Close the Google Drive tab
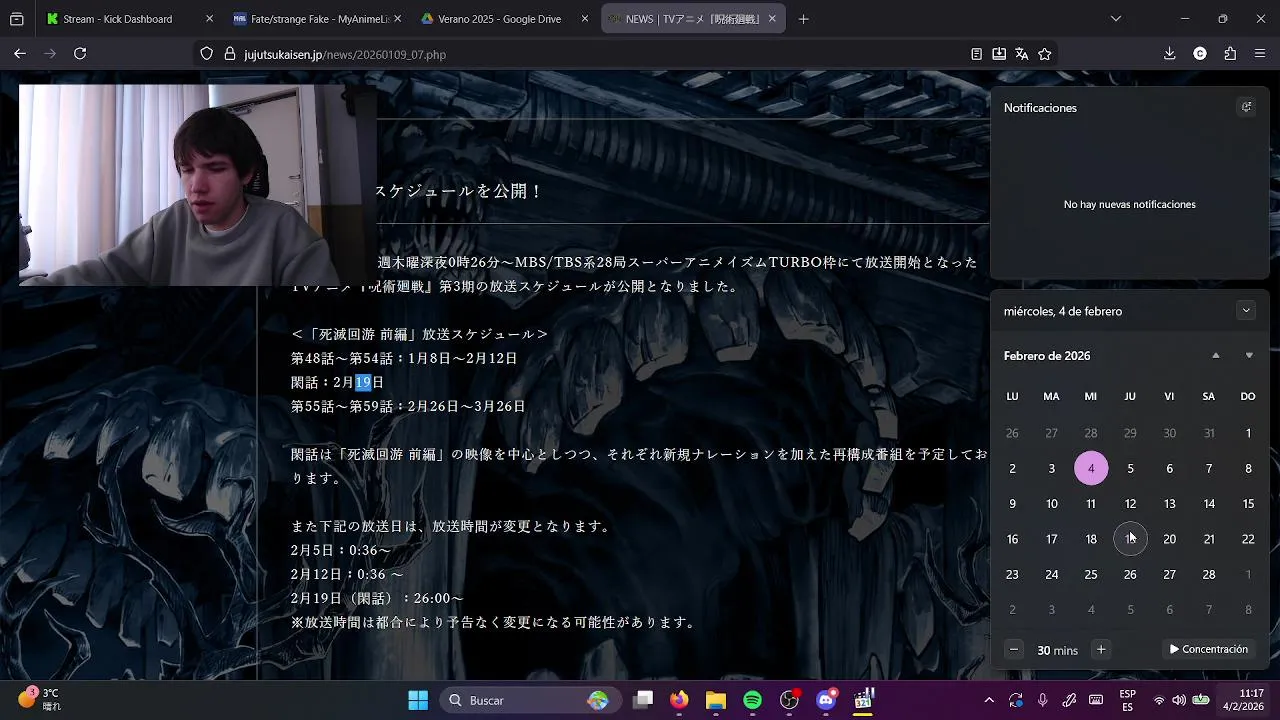 coord(584,19)
